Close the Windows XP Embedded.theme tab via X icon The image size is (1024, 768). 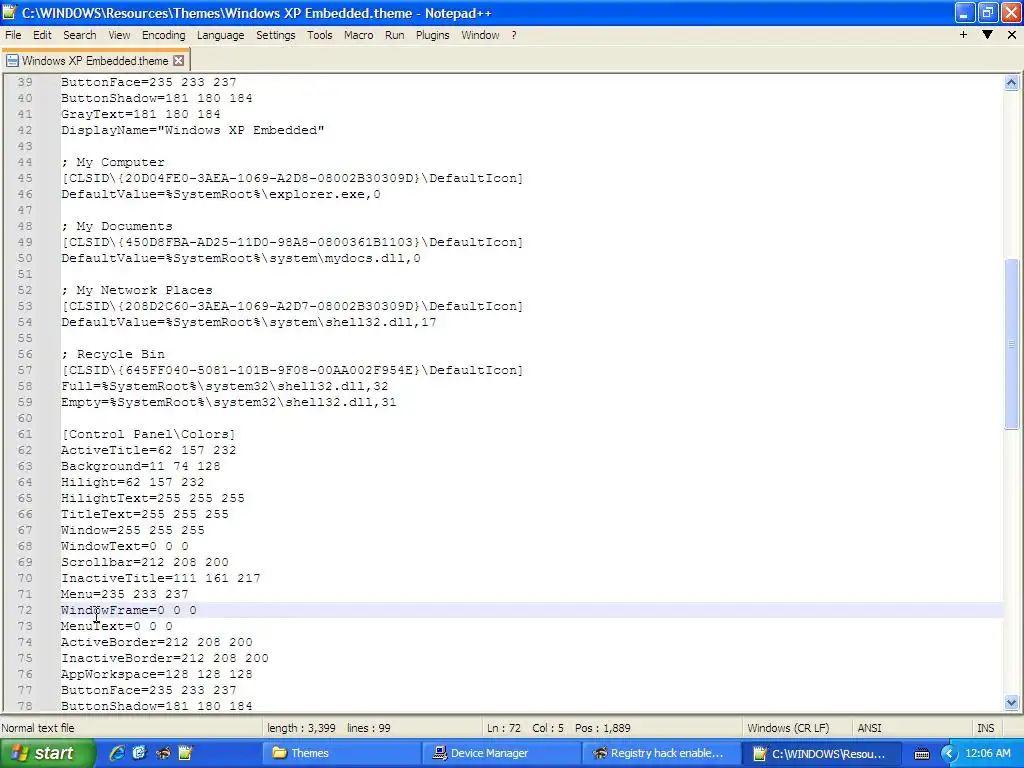click(178, 61)
